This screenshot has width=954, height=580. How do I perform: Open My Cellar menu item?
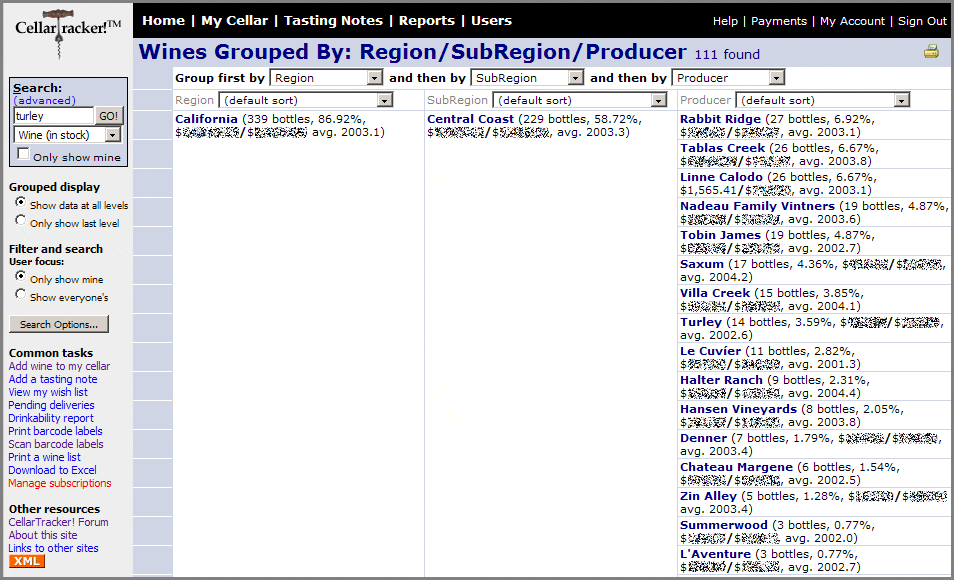pos(234,21)
